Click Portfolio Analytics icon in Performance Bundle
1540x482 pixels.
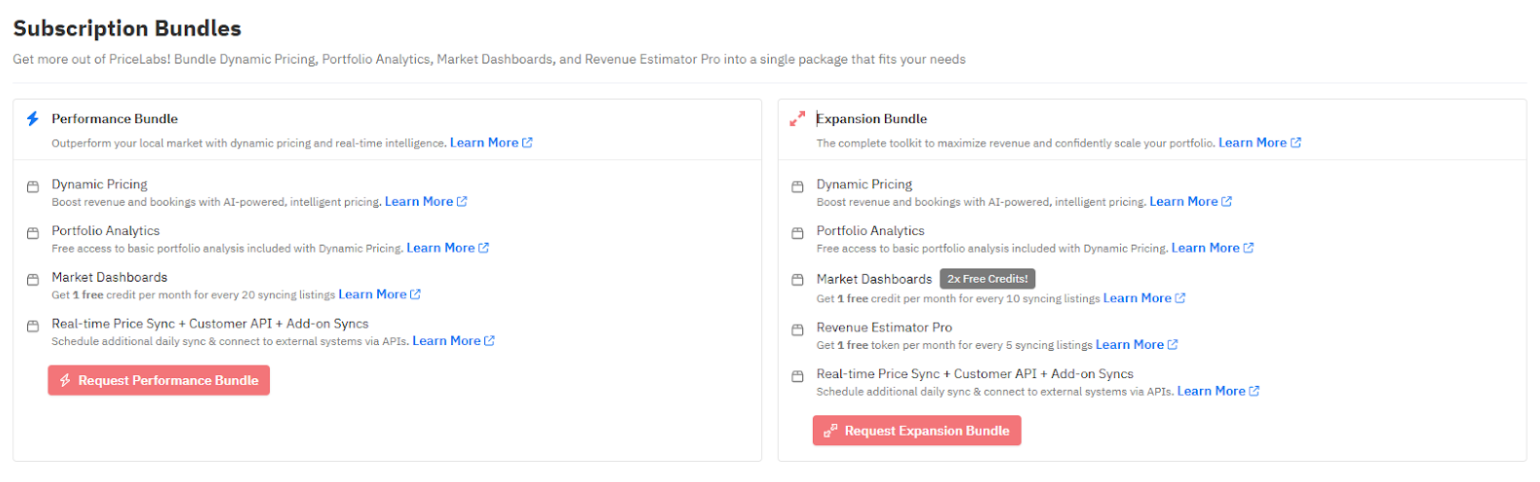33,233
